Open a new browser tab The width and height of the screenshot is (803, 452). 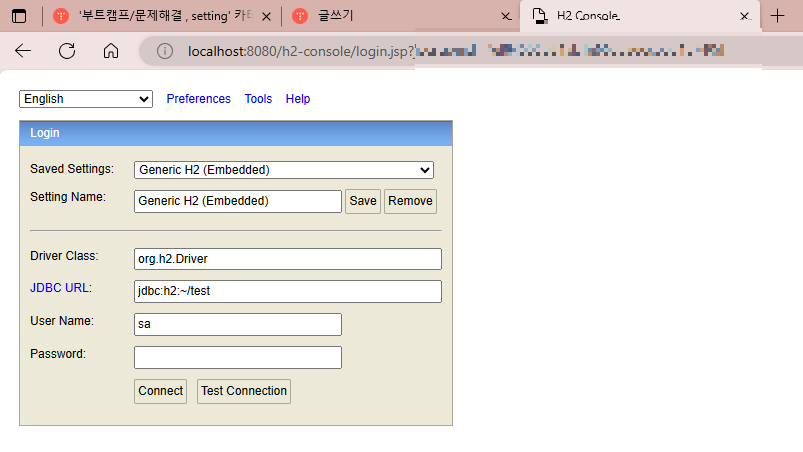777,16
